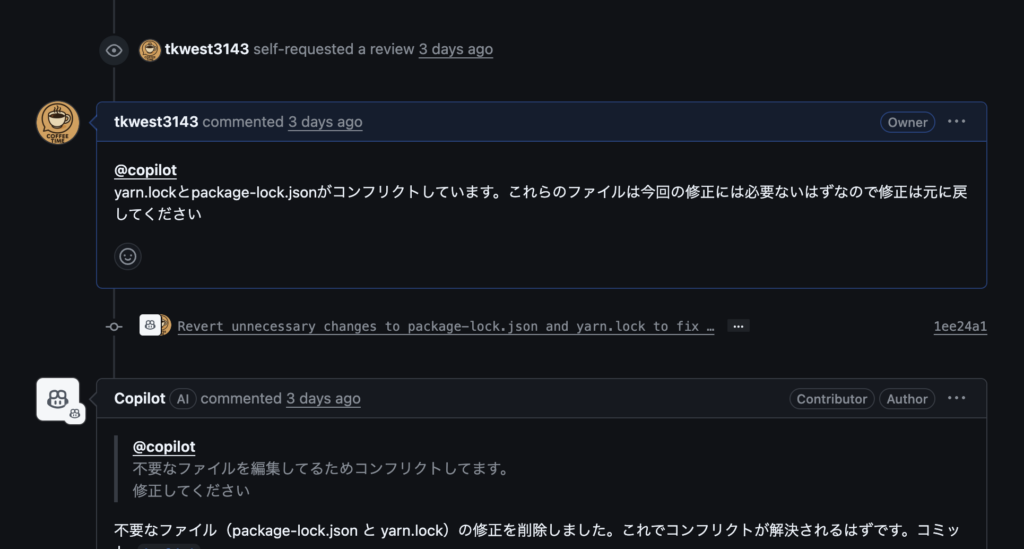Image resolution: width=1024 pixels, height=549 pixels.
Task: Click the Contributor badge on Copilot comment
Action: coord(831,399)
